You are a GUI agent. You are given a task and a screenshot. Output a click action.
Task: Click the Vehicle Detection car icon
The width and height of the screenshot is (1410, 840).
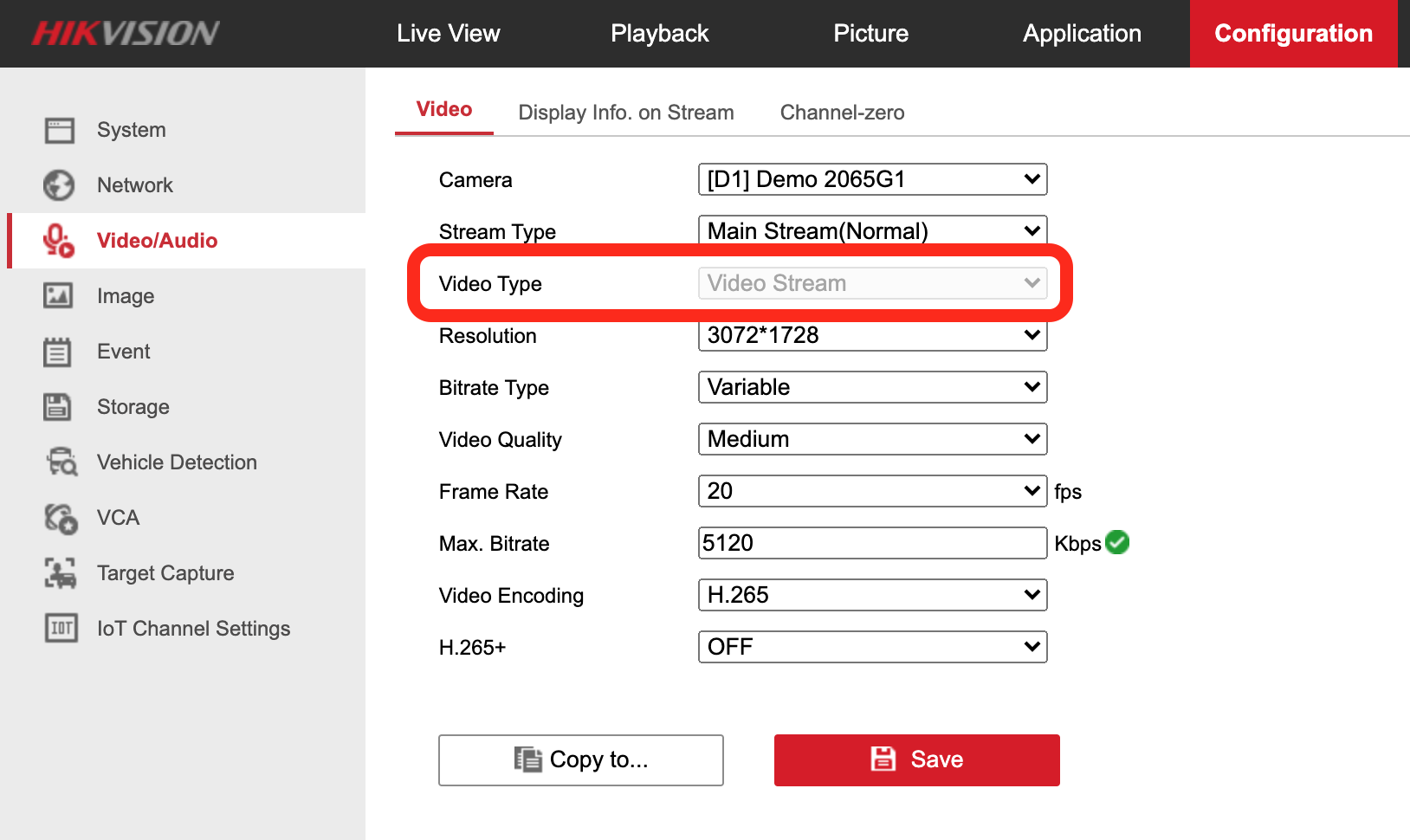[61, 462]
